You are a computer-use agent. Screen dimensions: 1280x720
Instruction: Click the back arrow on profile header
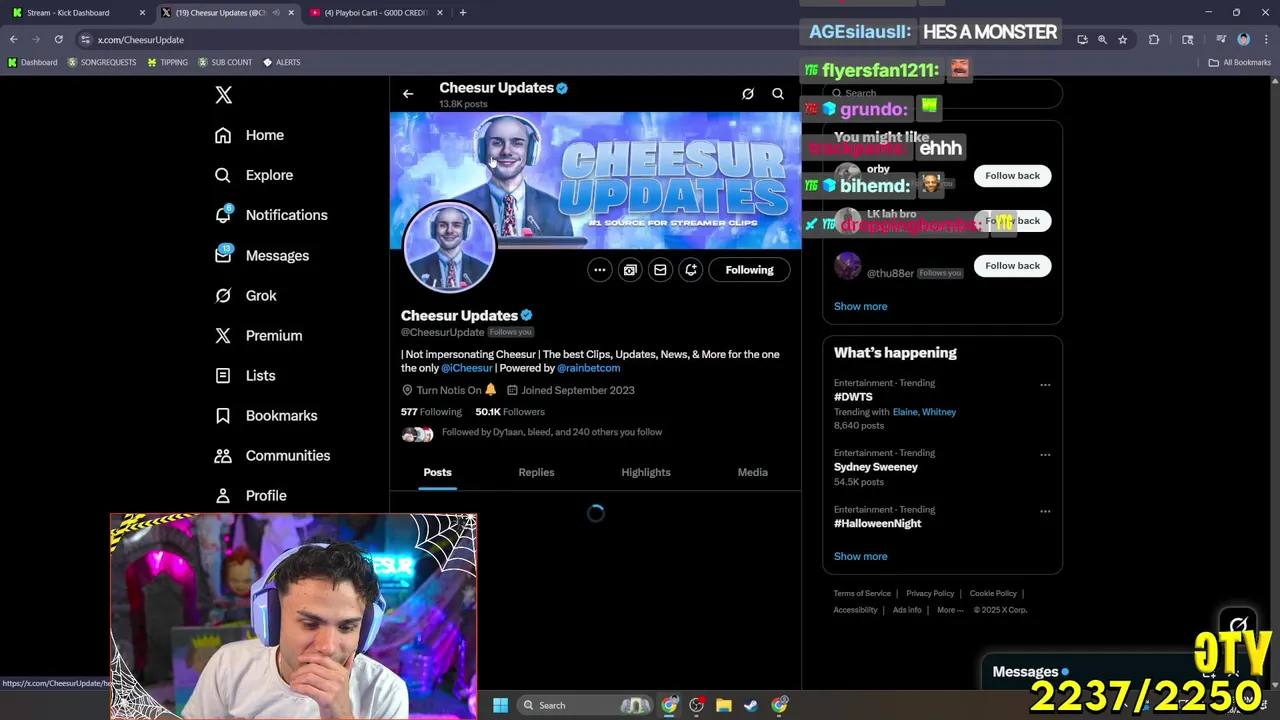click(x=408, y=94)
